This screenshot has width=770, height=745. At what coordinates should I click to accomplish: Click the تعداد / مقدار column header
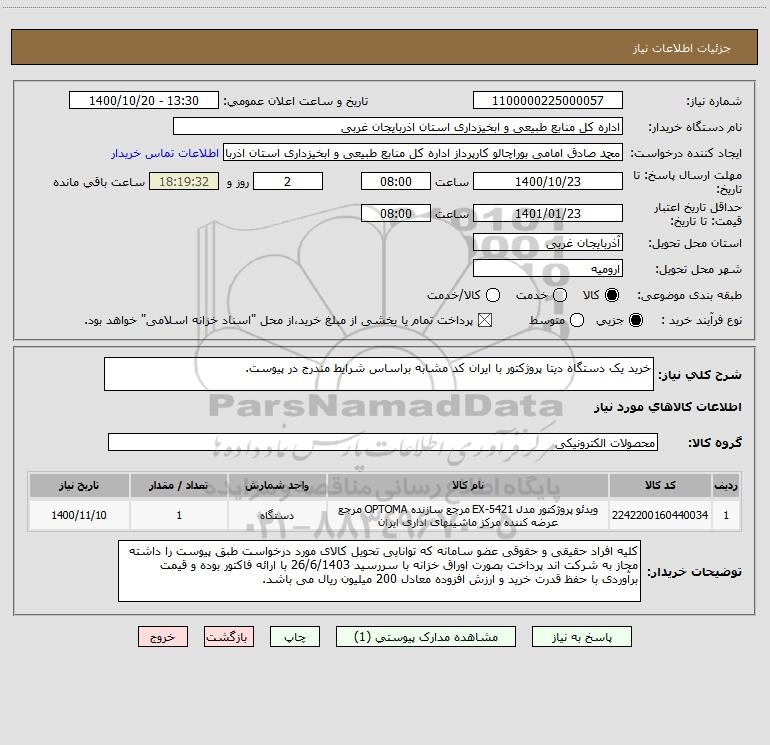[x=179, y=486]
